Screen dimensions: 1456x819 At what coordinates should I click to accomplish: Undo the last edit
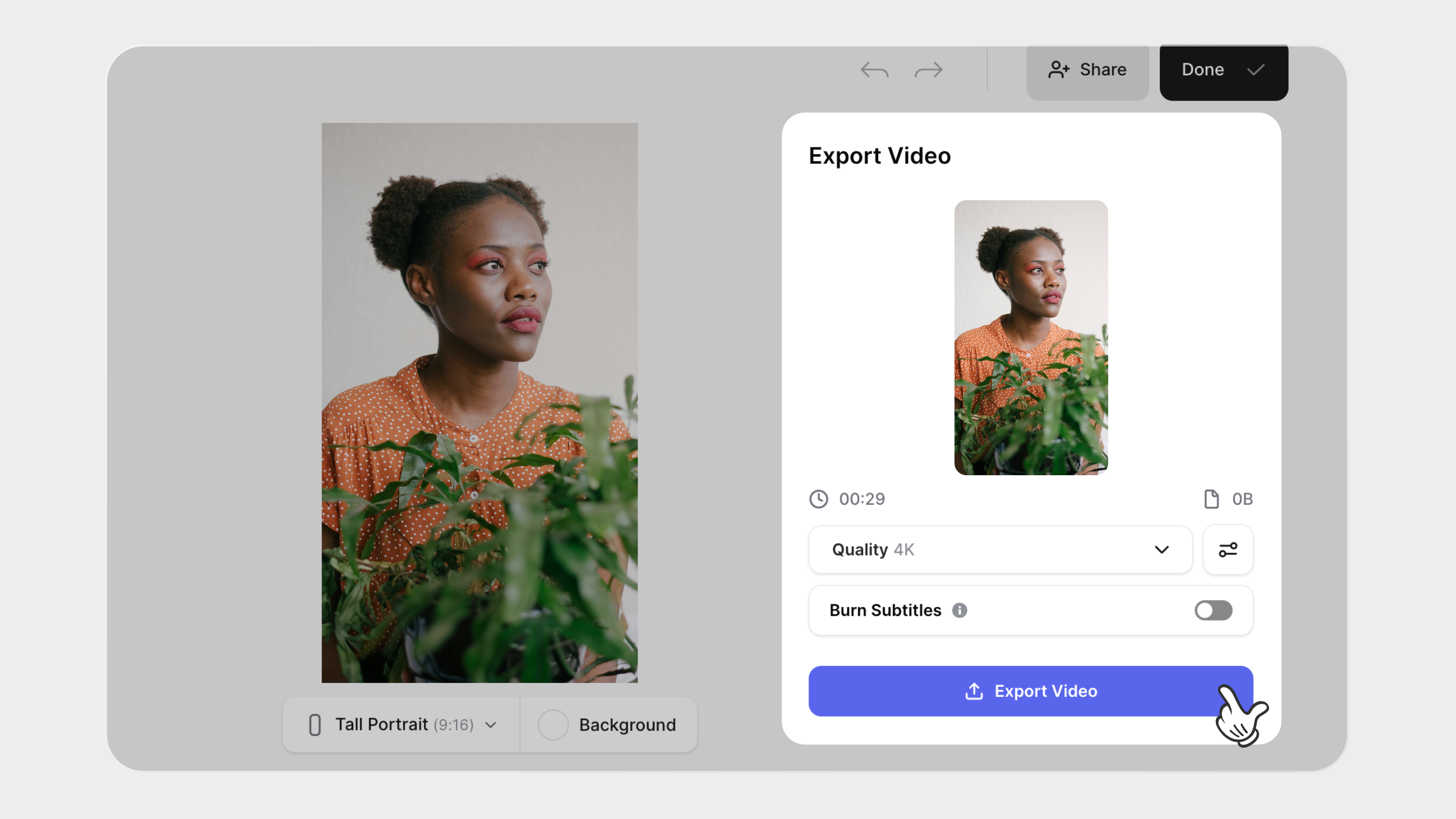click(875, 70)
